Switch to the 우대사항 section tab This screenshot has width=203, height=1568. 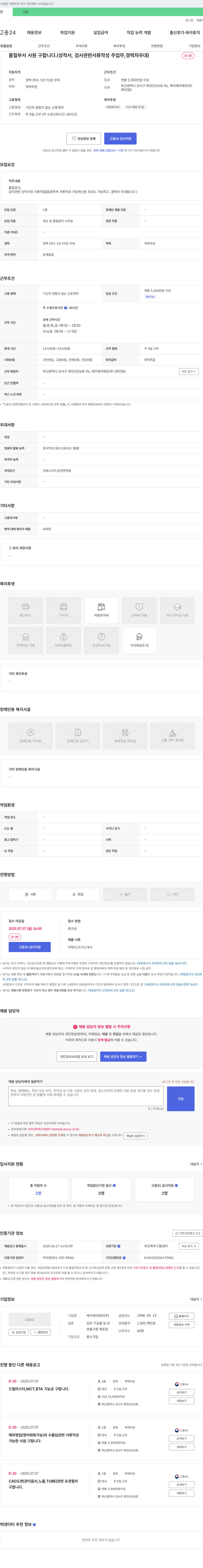coord(81,46)
